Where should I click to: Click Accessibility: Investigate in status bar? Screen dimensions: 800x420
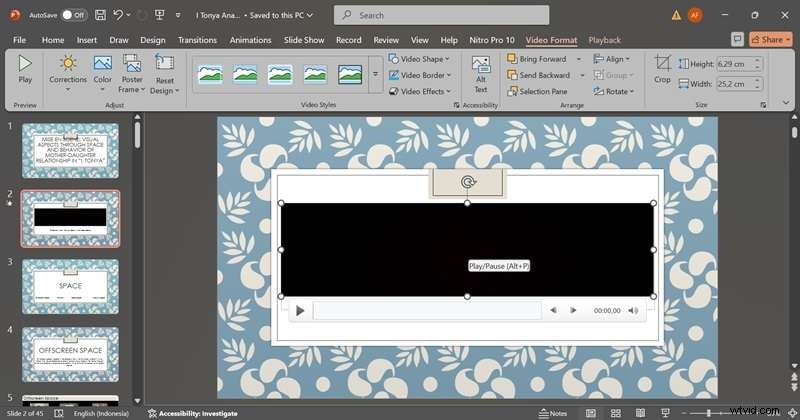pyautogui.click(x=193, y=413)
